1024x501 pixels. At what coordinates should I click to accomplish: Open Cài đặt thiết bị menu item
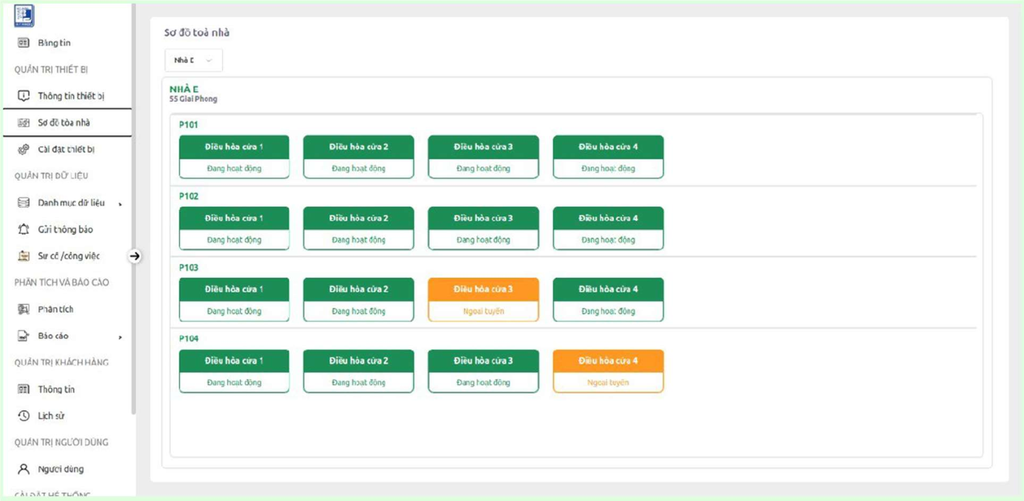[x=67, y=150]
